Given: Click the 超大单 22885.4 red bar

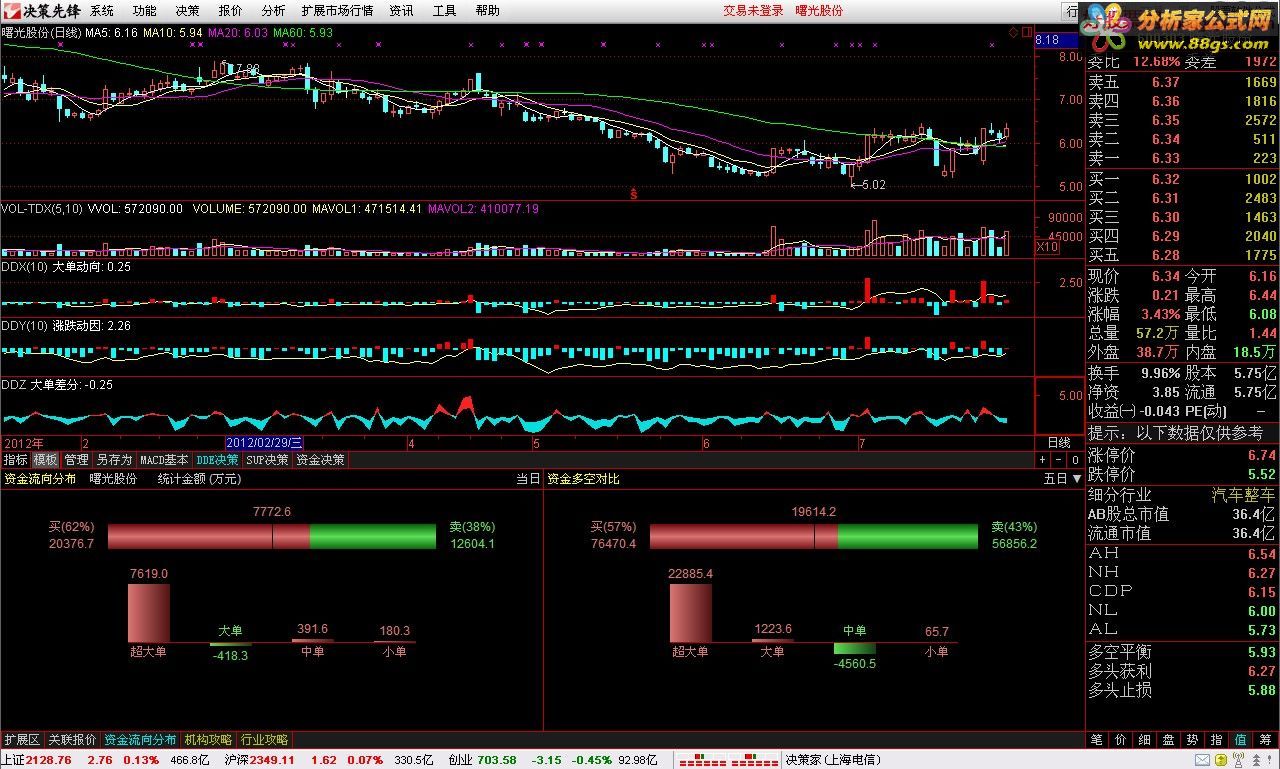Looking at the screenshot, I should [x=691, y=613].
